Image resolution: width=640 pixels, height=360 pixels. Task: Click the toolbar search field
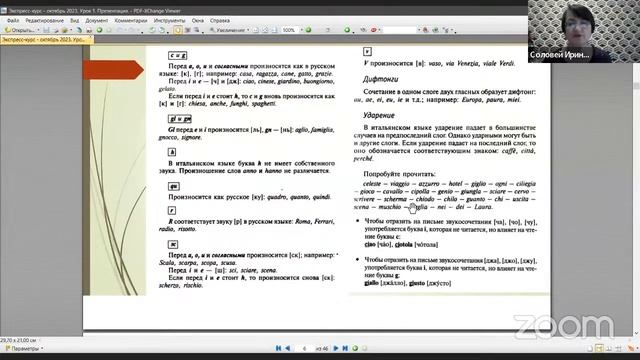pyautogui.click(x=399, y=30)
